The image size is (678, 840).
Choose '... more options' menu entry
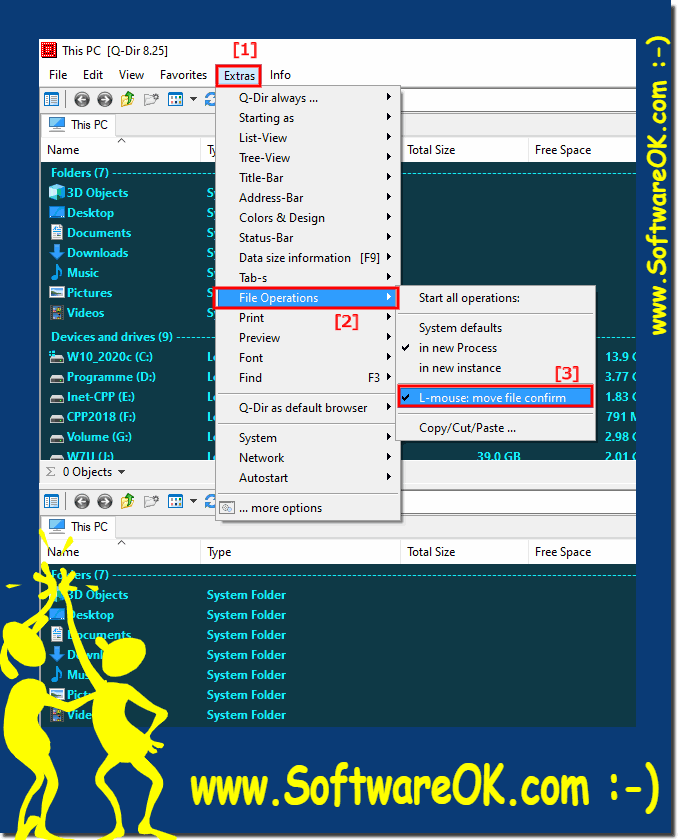(x=308, y=508)
